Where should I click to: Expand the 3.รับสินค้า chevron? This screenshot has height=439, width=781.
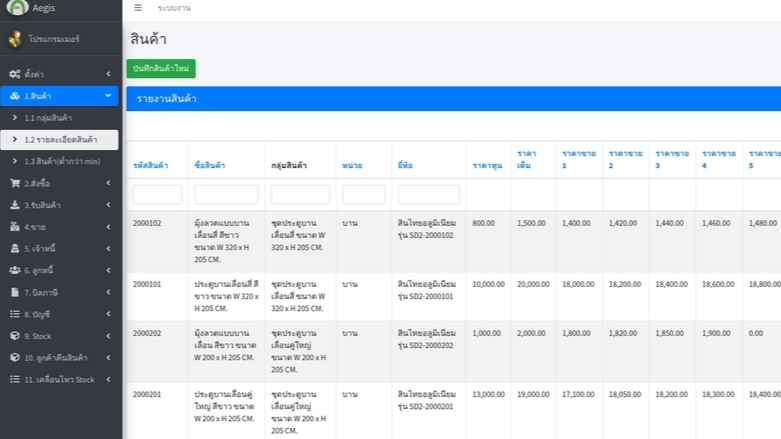tap(108, 205)
